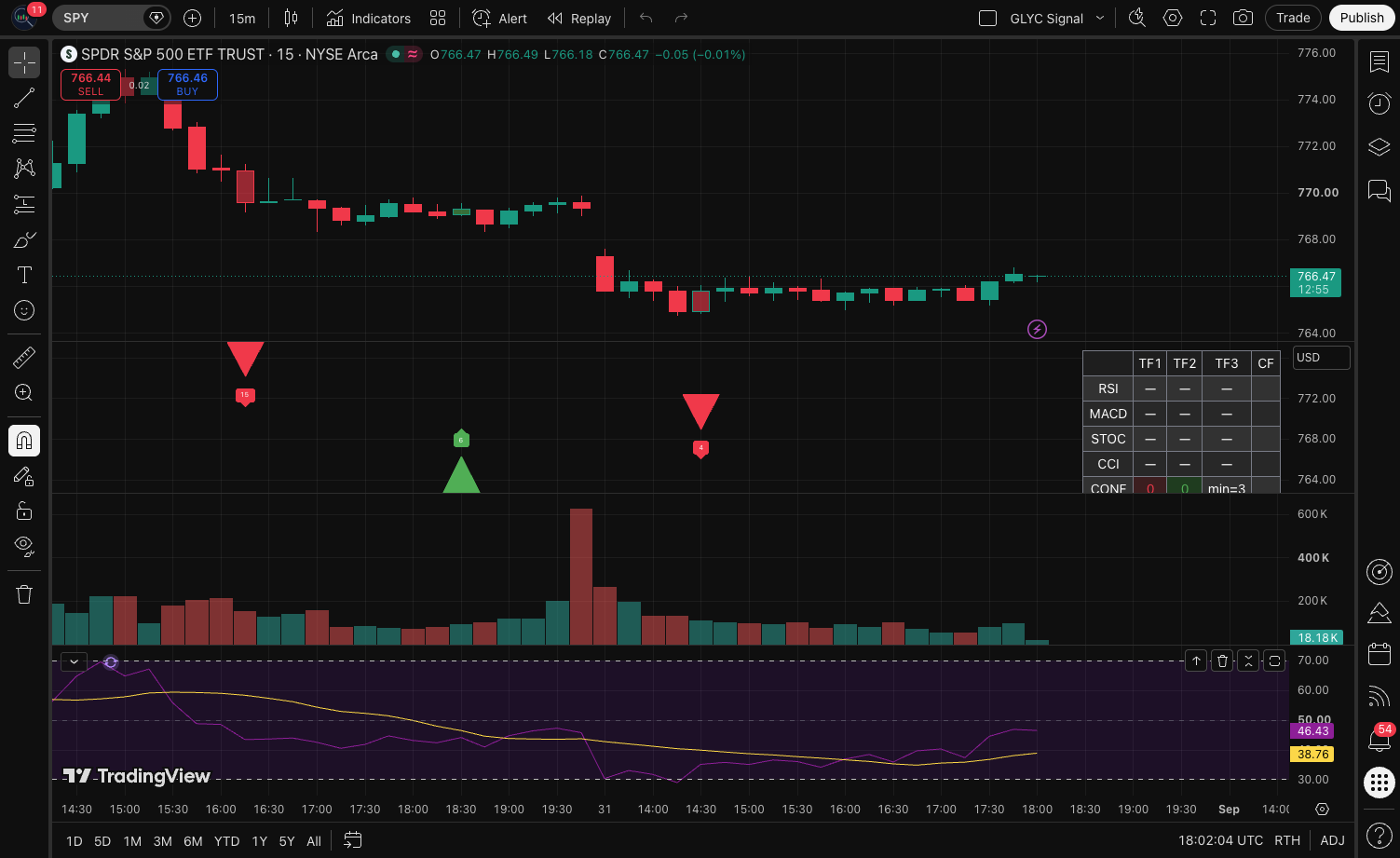Image resolution: width=1400 pixels, height=858 pixels.
Task: Toggle the layout square checkbox
Action: point(988,18)
